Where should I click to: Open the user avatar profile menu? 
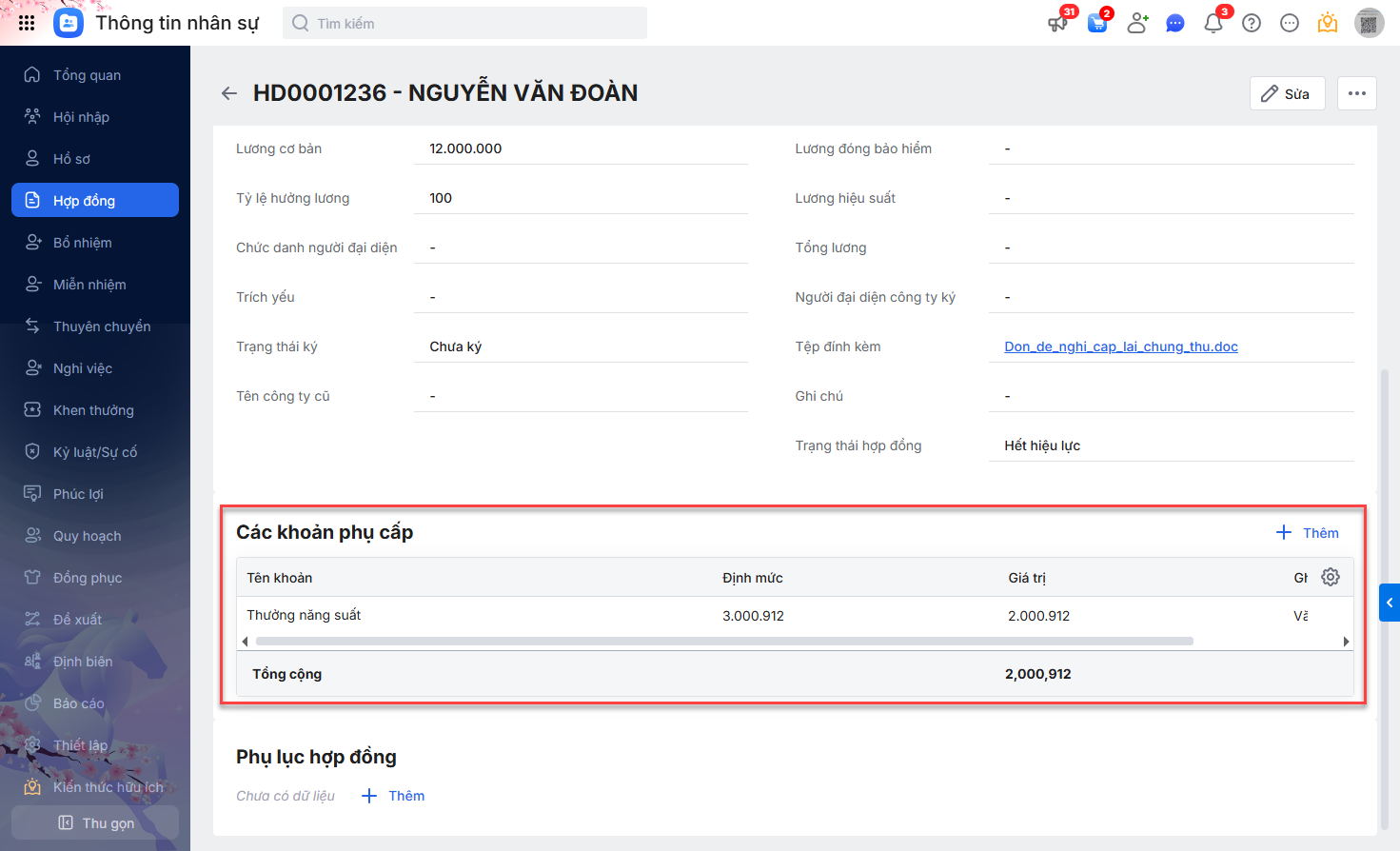coord(1369,23)
